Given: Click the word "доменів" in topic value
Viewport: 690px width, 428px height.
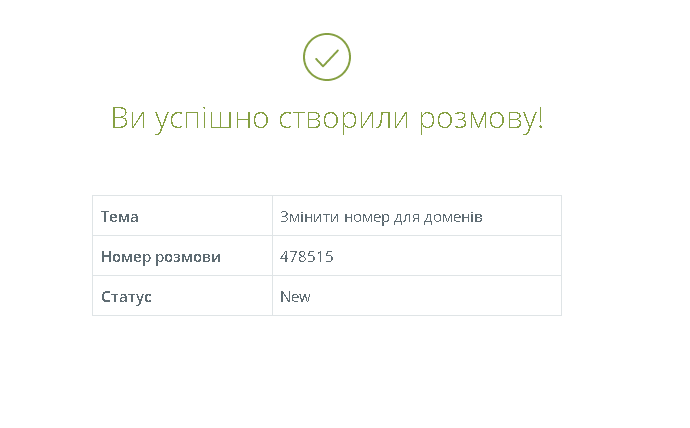Looking at the screenshot, I should (453, 218).
